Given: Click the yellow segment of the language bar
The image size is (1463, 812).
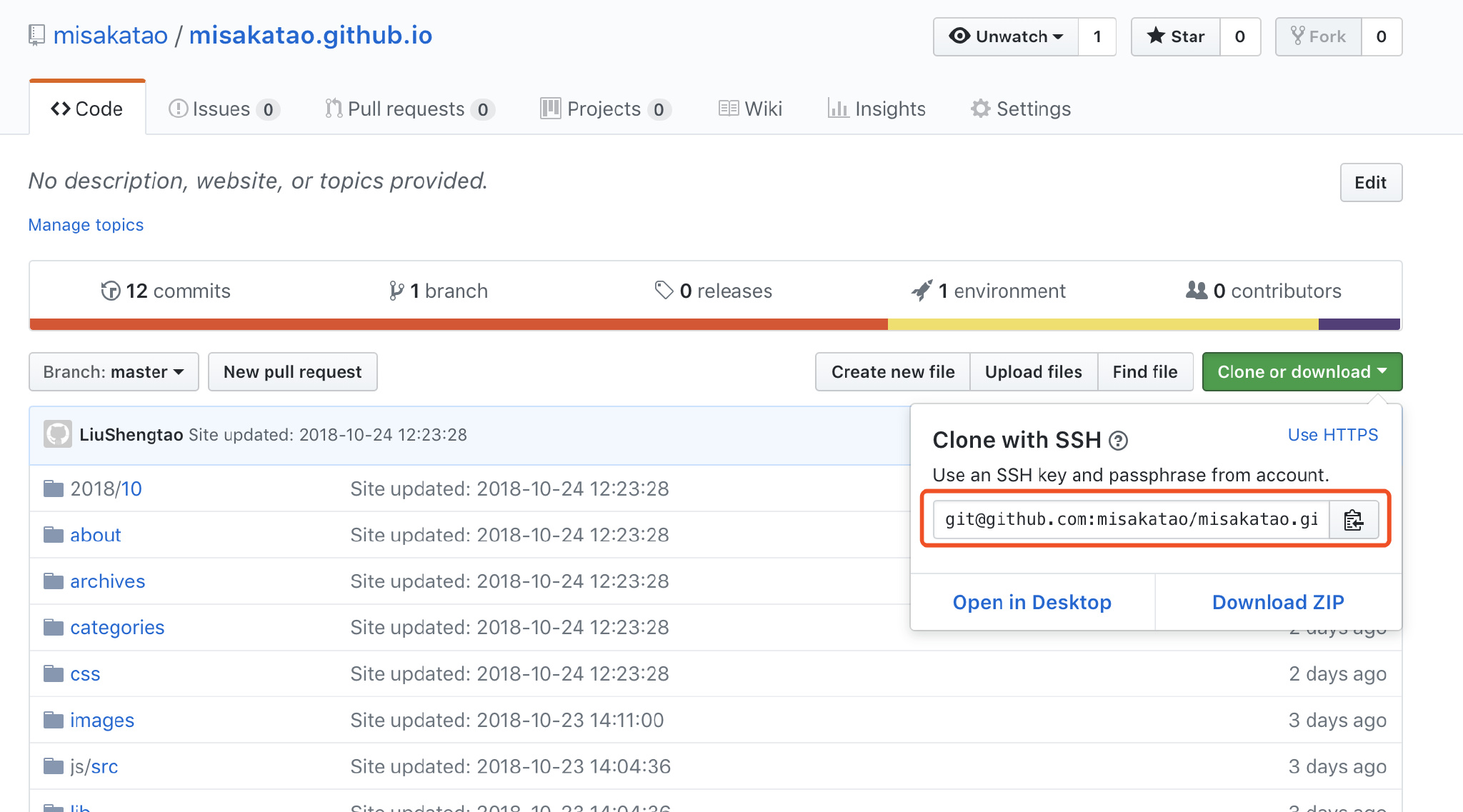Looking at the screenshot, I should point(1102,324).
